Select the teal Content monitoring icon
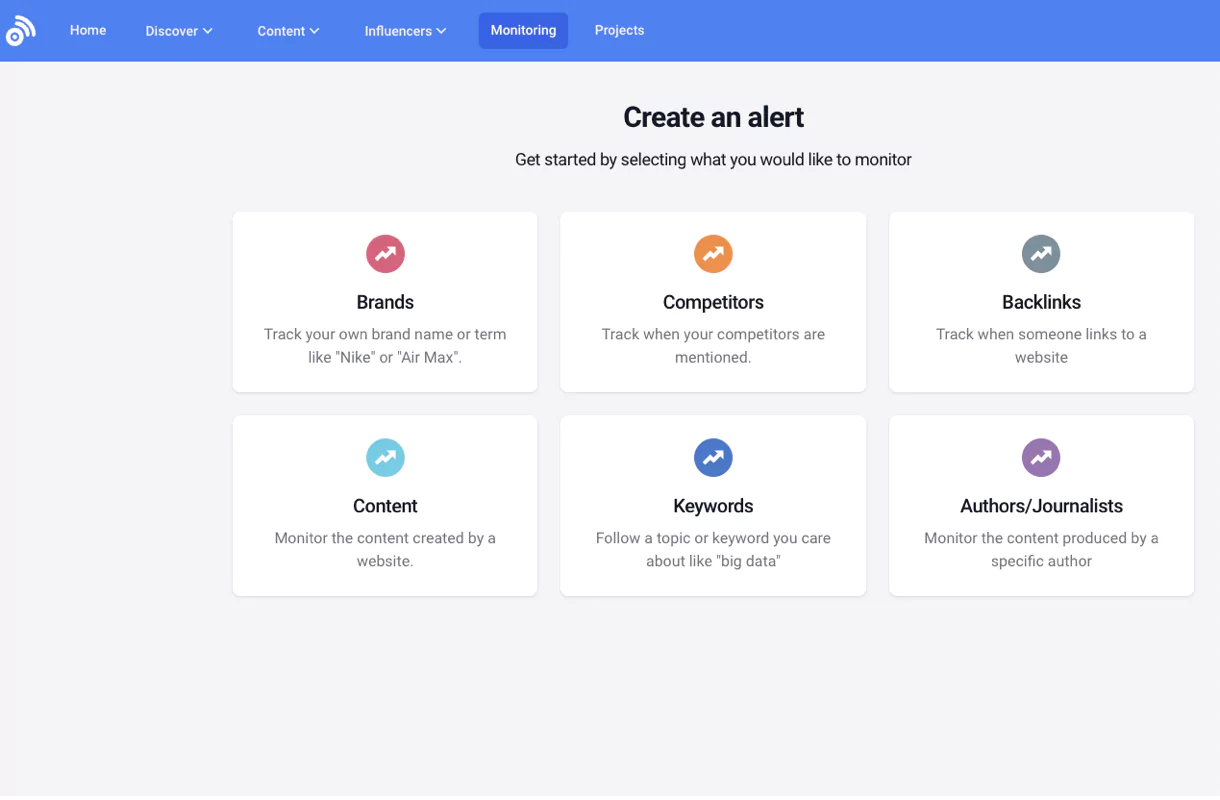The height and width of the screenshot is (800, 1220). [x=385, y=457]
